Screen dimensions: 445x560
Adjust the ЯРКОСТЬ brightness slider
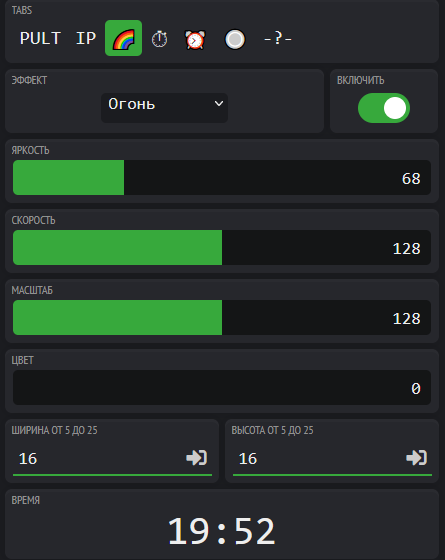(222, 178)
